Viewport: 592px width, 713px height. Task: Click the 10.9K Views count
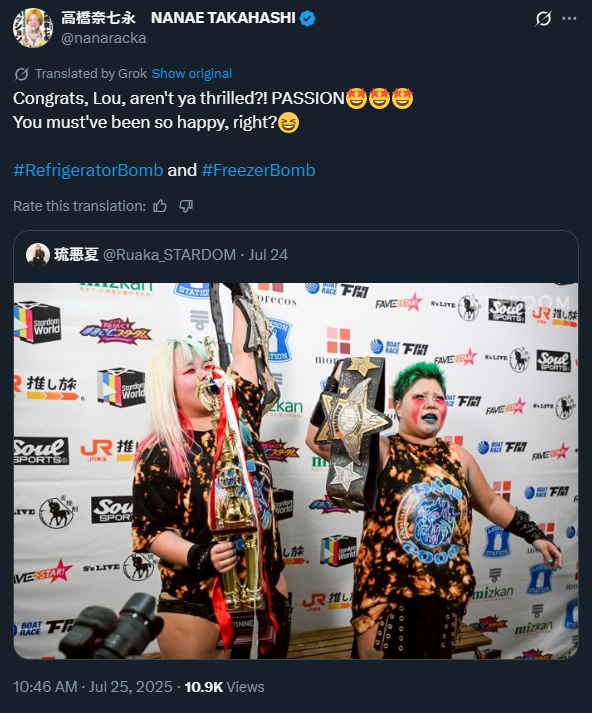click(224, 687)
